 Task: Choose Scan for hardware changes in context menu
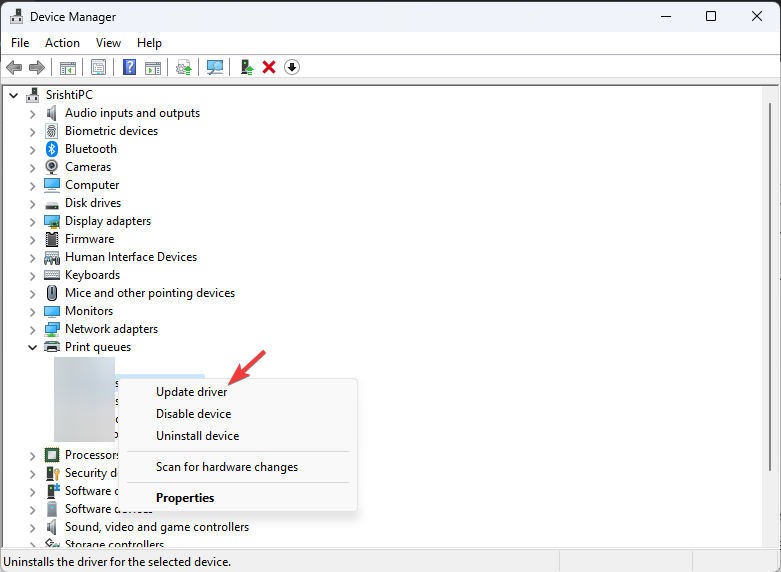pyautogui.click(x=238, y=467)
